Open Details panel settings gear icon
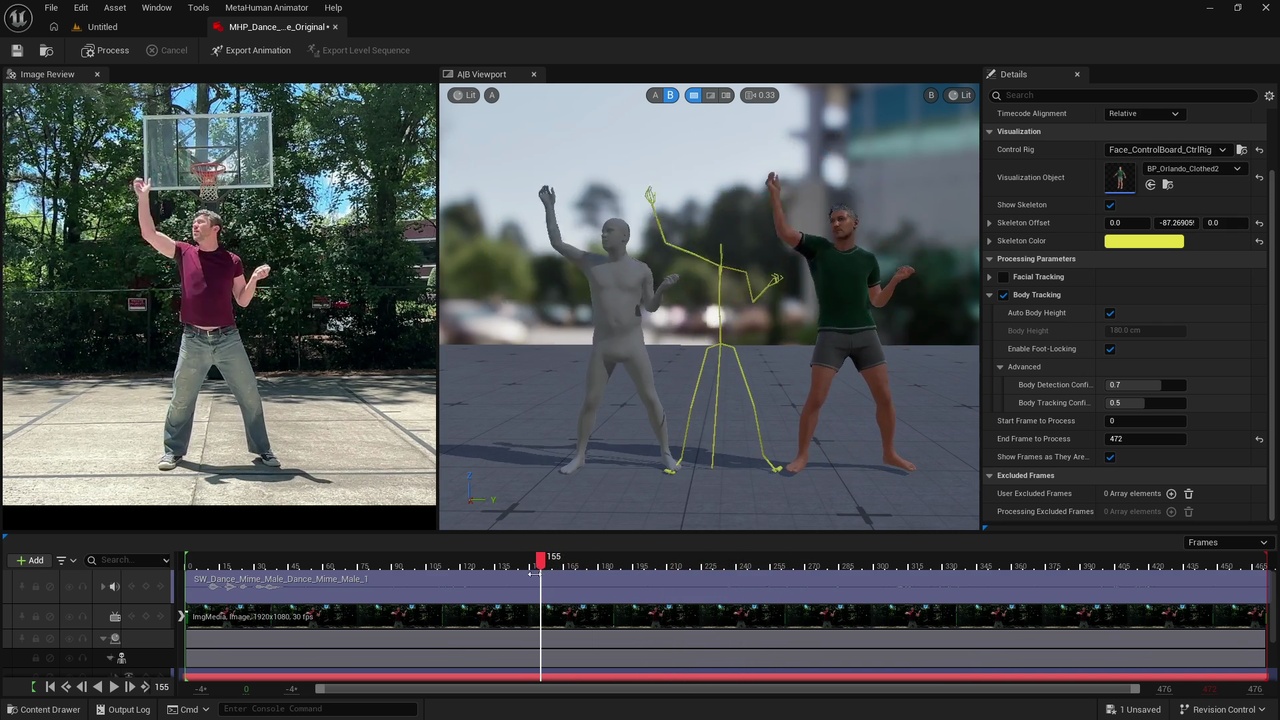 point(1269,96)
